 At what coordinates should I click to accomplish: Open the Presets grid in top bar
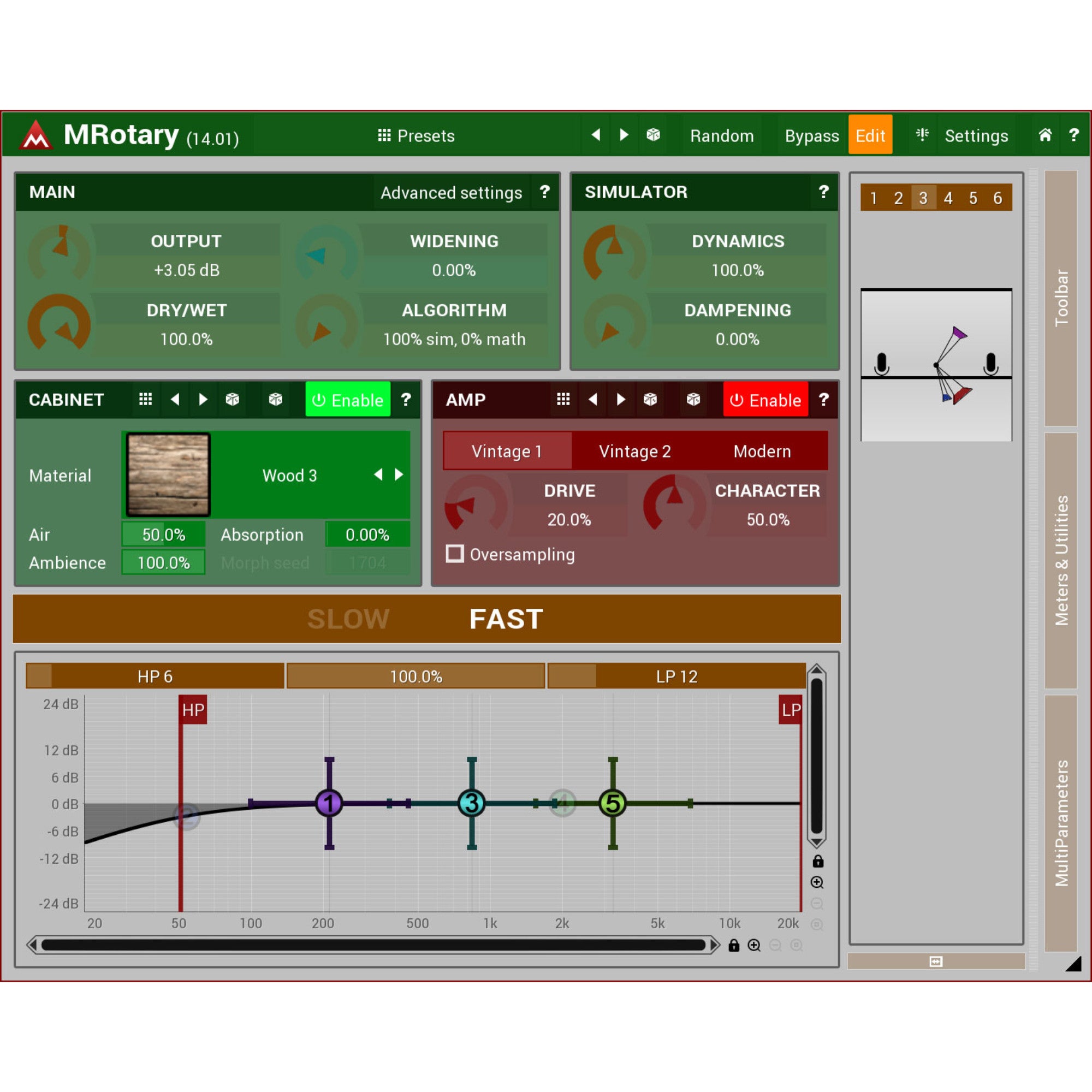416,135
